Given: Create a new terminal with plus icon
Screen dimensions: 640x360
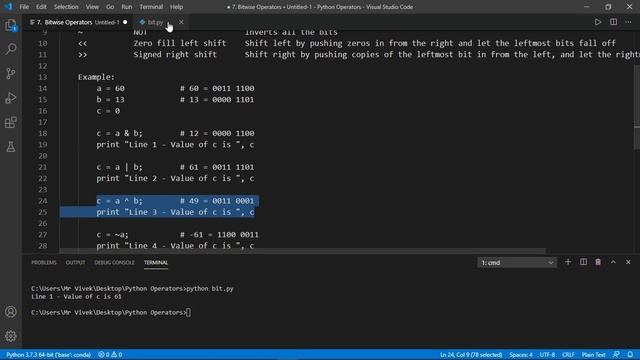Looking at the screenshot, I should (568, 262).
